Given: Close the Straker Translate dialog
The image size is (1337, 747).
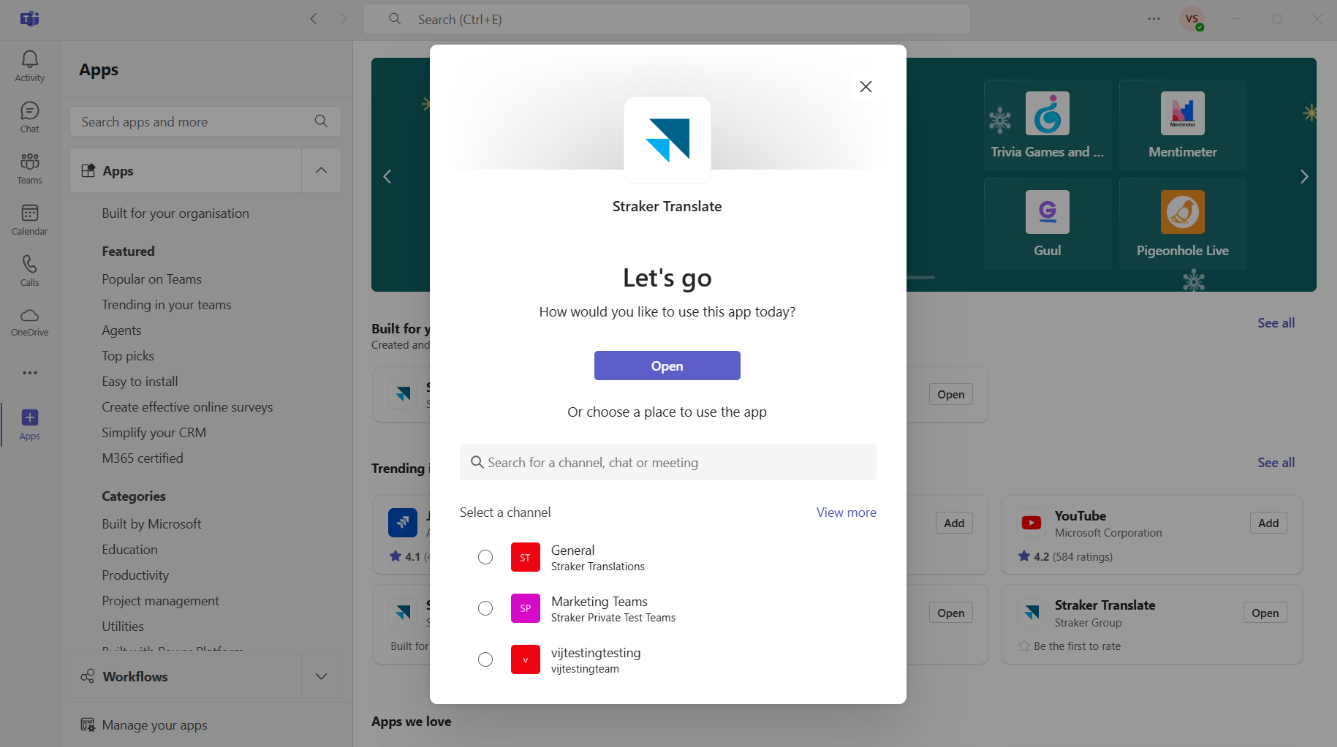Looking at the screenshot, I should coord(866,87).
